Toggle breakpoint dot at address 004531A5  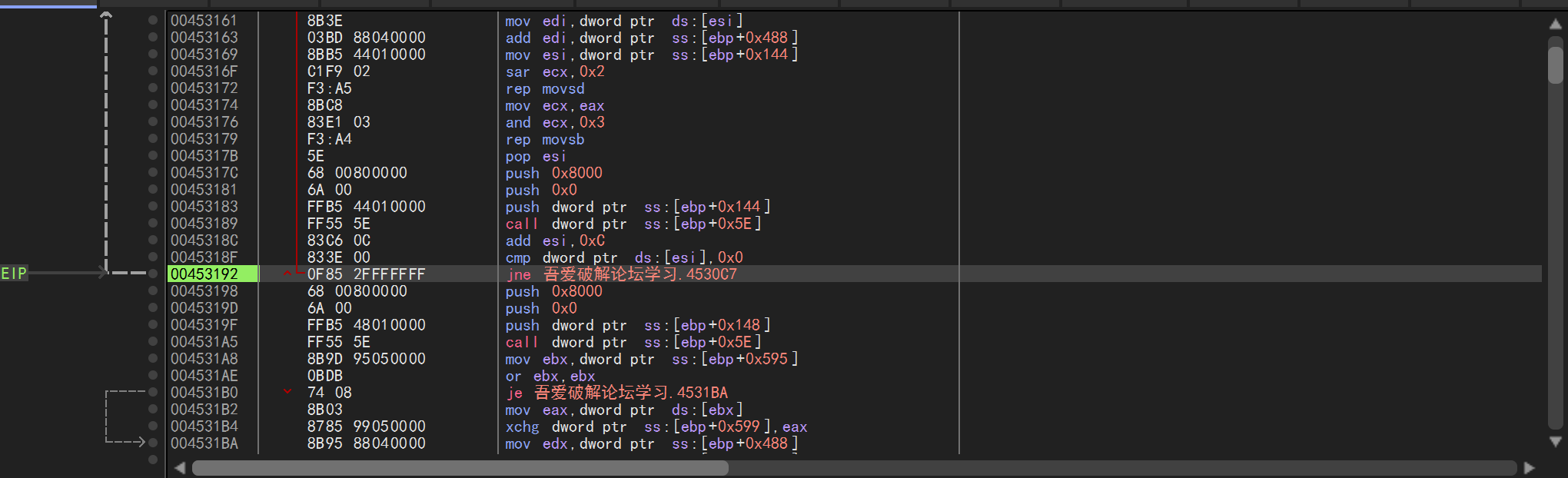pos(153,342)
